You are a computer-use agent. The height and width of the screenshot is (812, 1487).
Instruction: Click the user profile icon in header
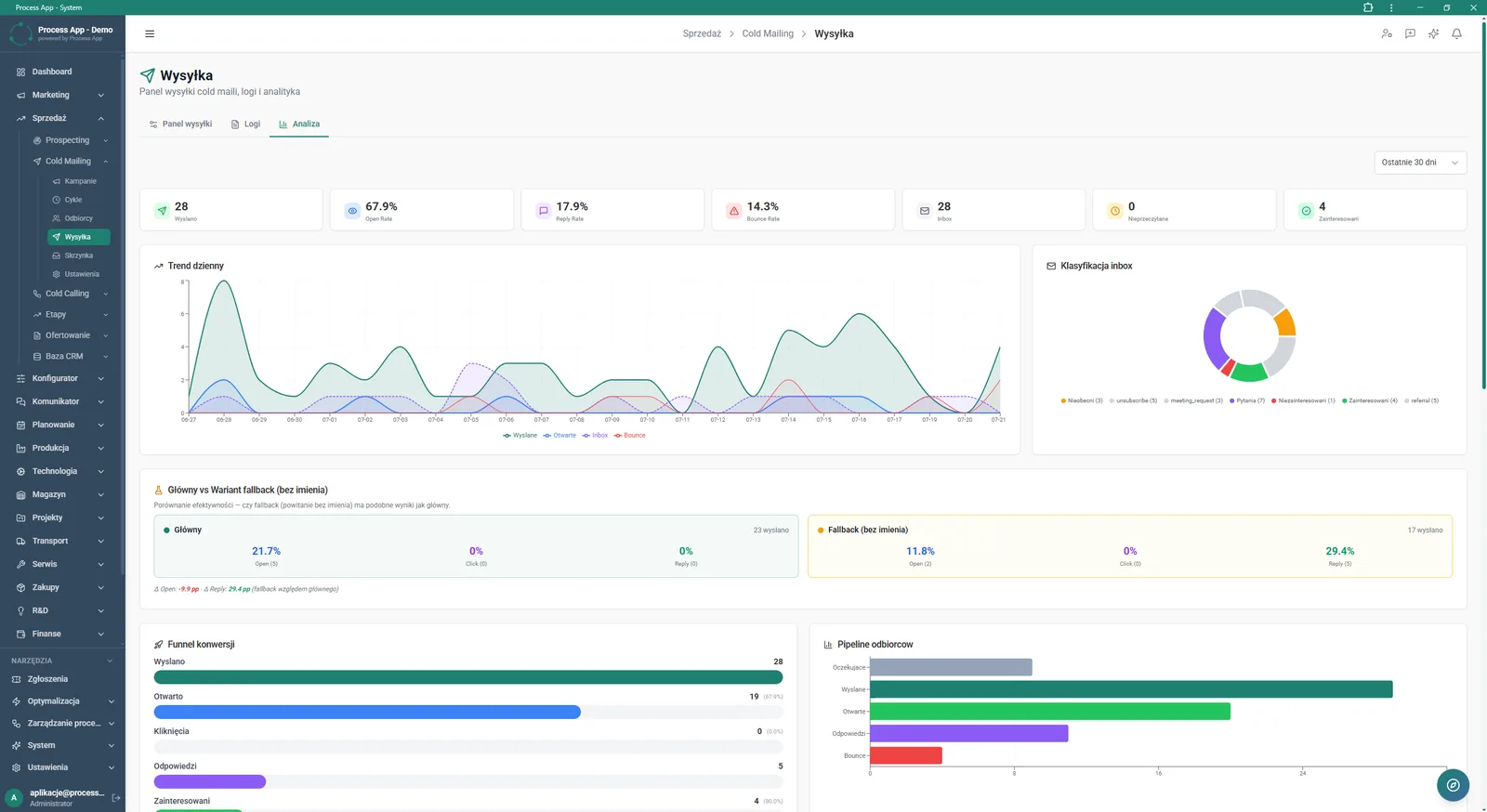[1387, 33]
